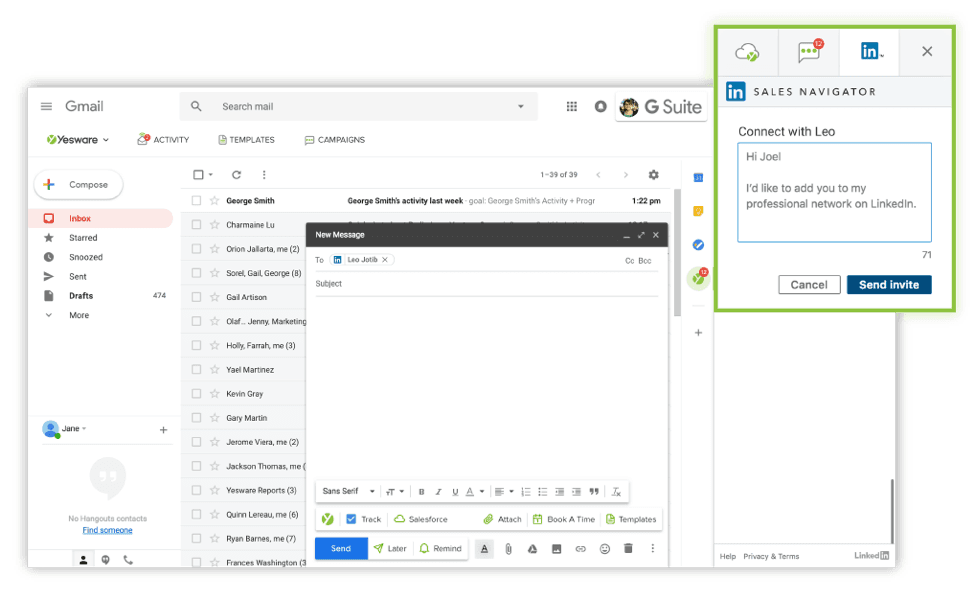Star the Charmaine Lu email
The image size is (974, 600).
214,225
